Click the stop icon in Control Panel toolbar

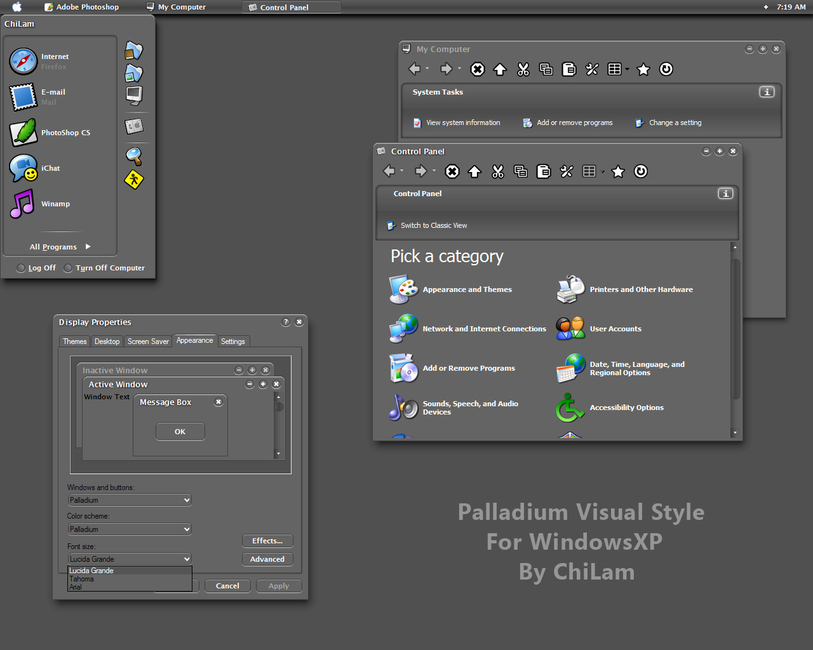[x=452, y=171]
